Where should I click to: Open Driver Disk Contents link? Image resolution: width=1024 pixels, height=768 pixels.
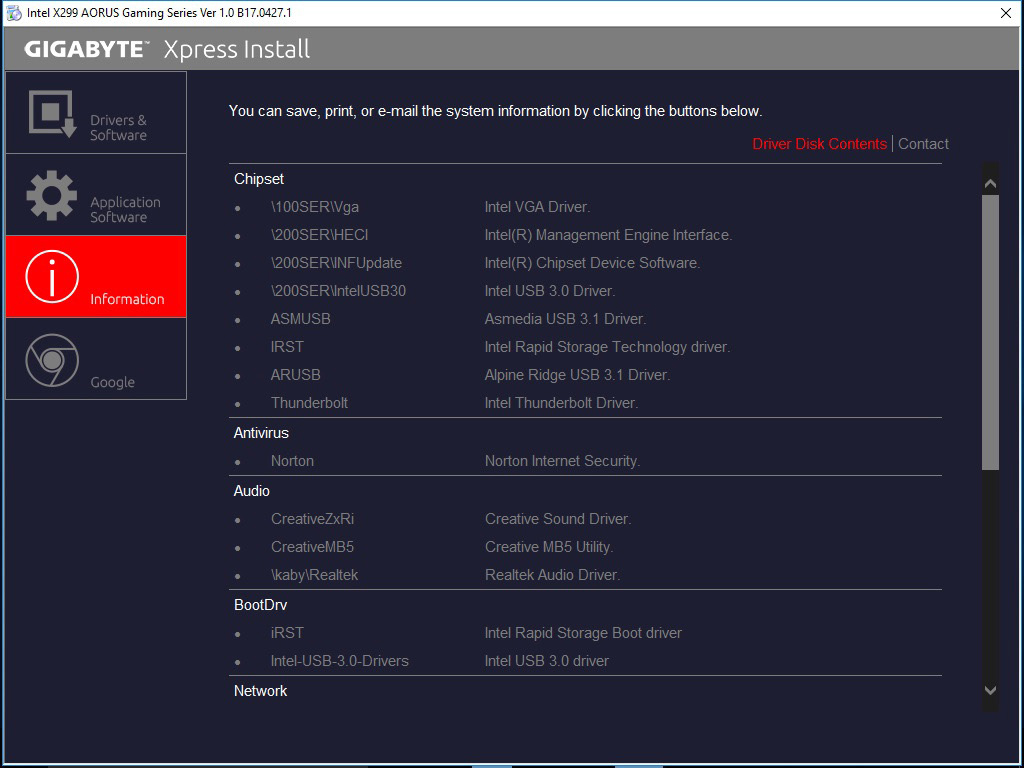click(819, 144)
